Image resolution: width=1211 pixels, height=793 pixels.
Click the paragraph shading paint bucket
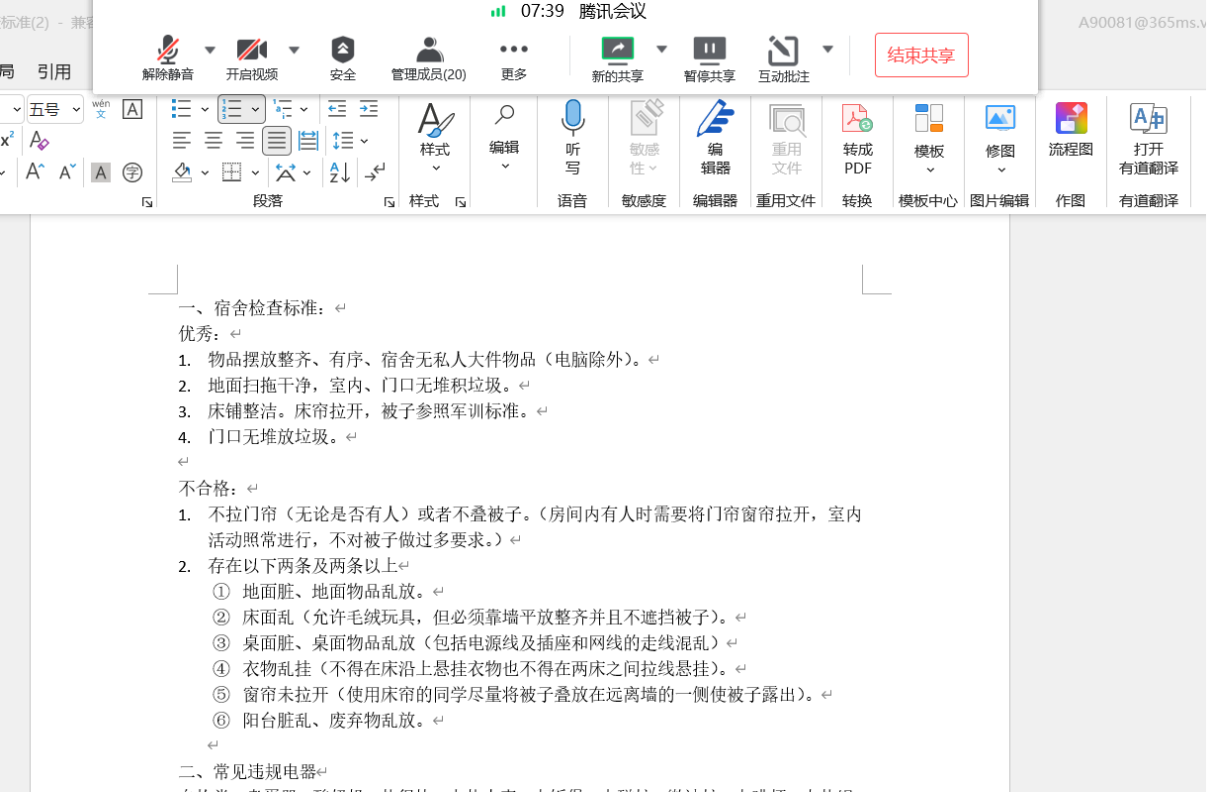click(182, 172)
